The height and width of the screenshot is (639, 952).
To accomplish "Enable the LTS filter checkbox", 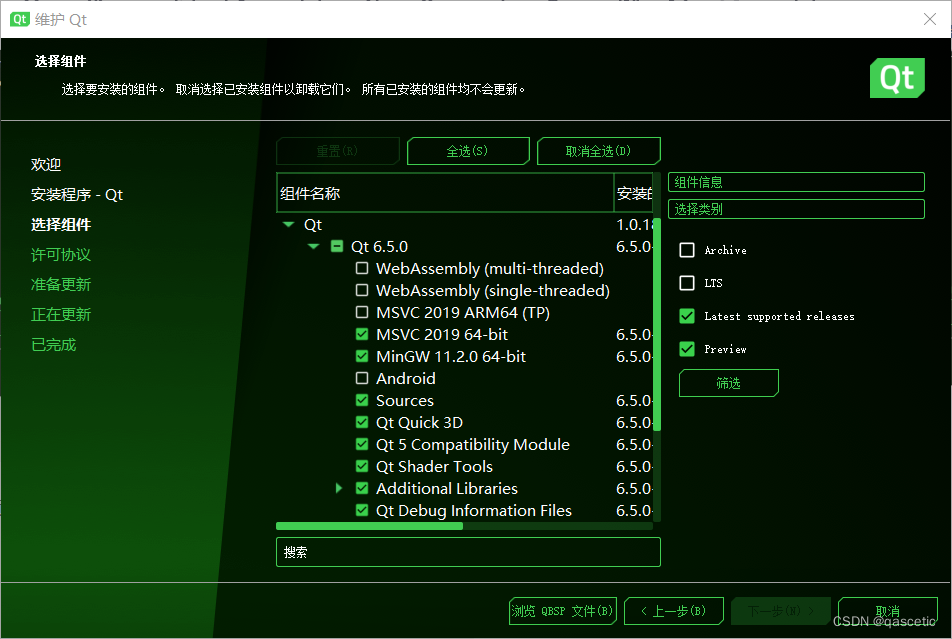I will (x=687, y=283).
